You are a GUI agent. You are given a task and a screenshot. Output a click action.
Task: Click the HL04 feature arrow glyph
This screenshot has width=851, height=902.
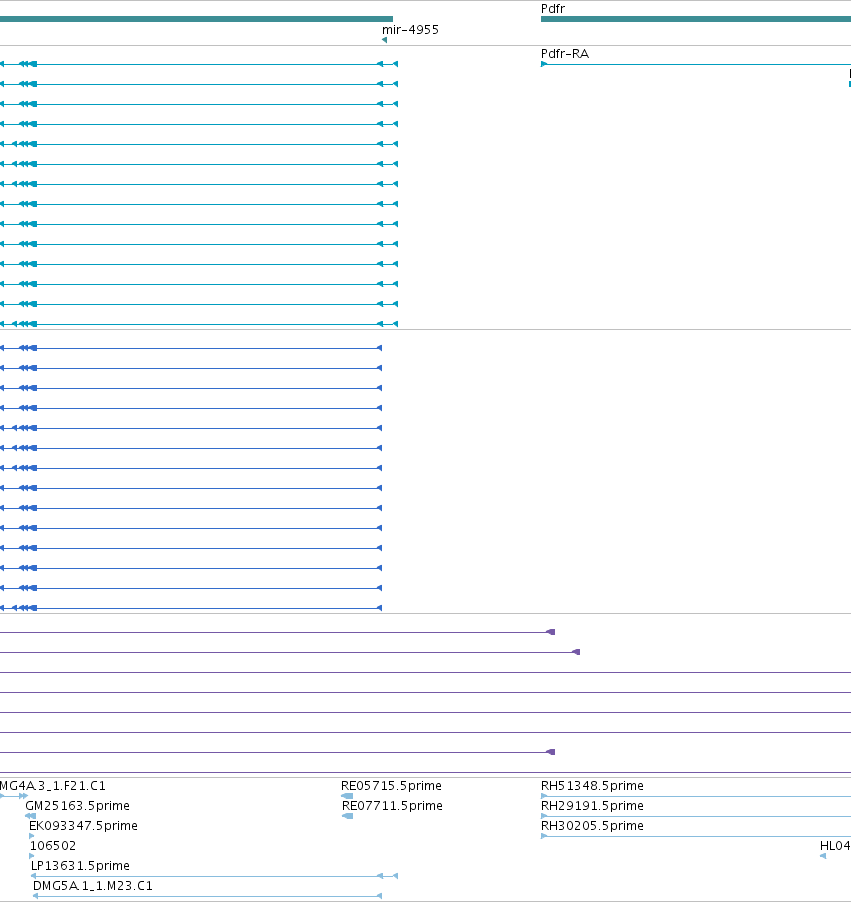[823, 856]
